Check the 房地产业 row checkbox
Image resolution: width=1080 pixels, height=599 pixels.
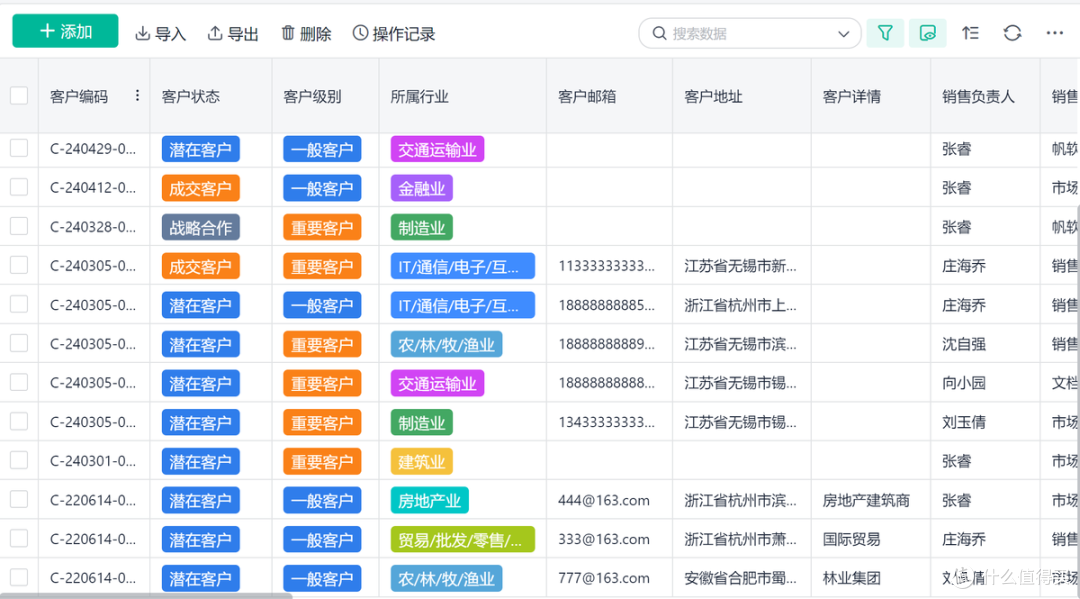tap(19, 499)
